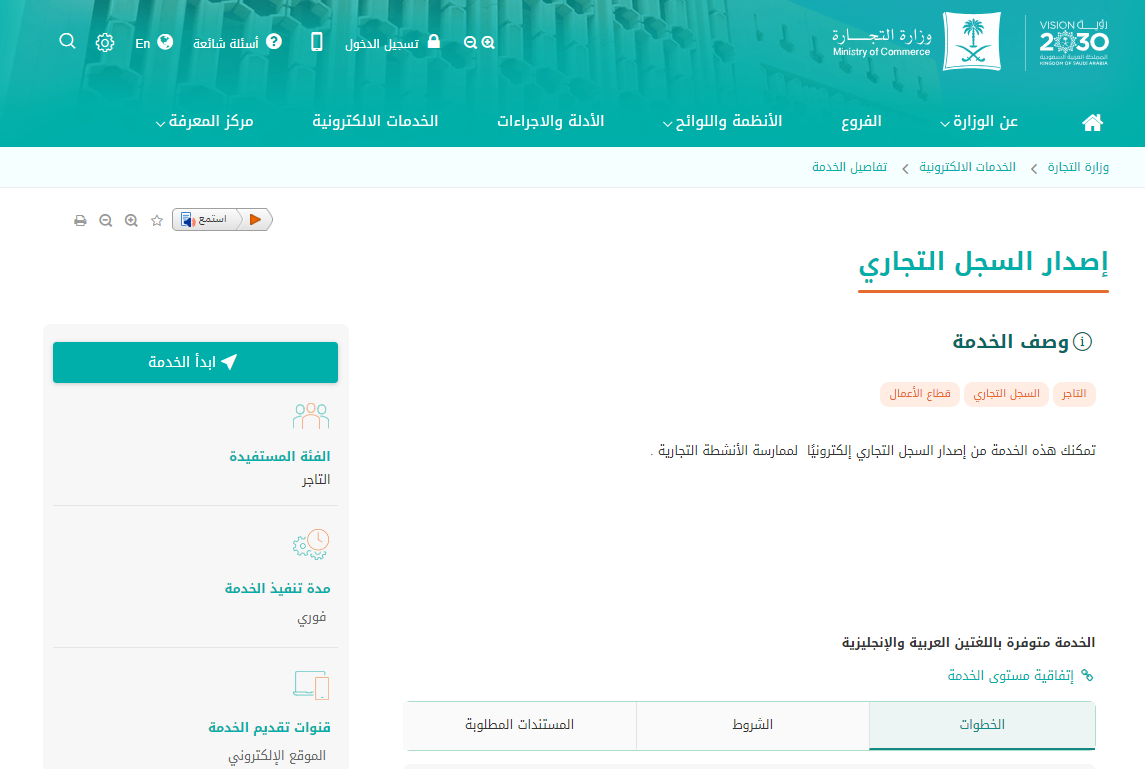Image resolution: width=1145 pixels, height=769 pixels.
Task: Open الخدمات الالكترونية in the breadcrumb
Action: tap(967, 167)
